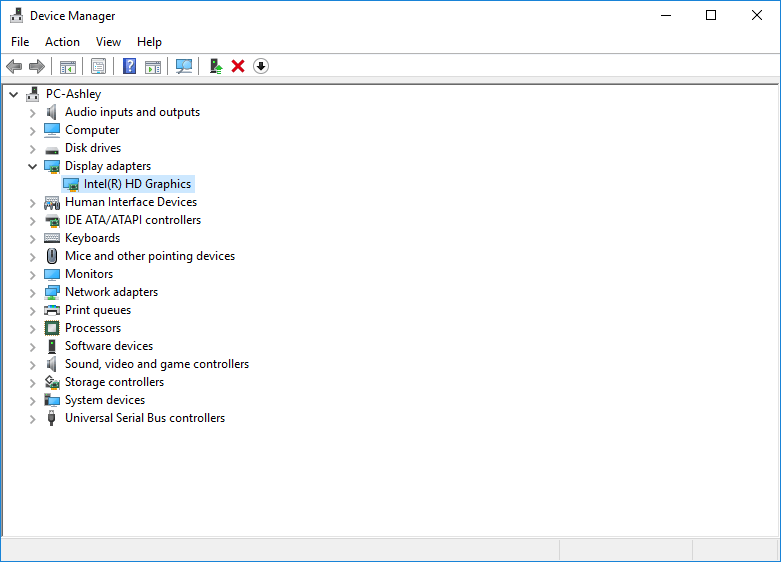781x562 pixels.
Task: Click the Properties toolbar icon
Action: pos(98,66)
